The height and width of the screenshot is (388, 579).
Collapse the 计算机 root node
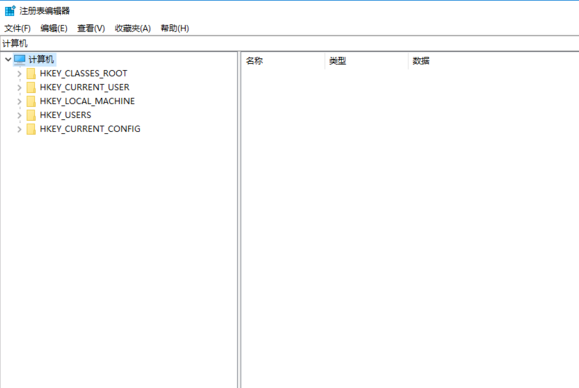coord(8,59)
